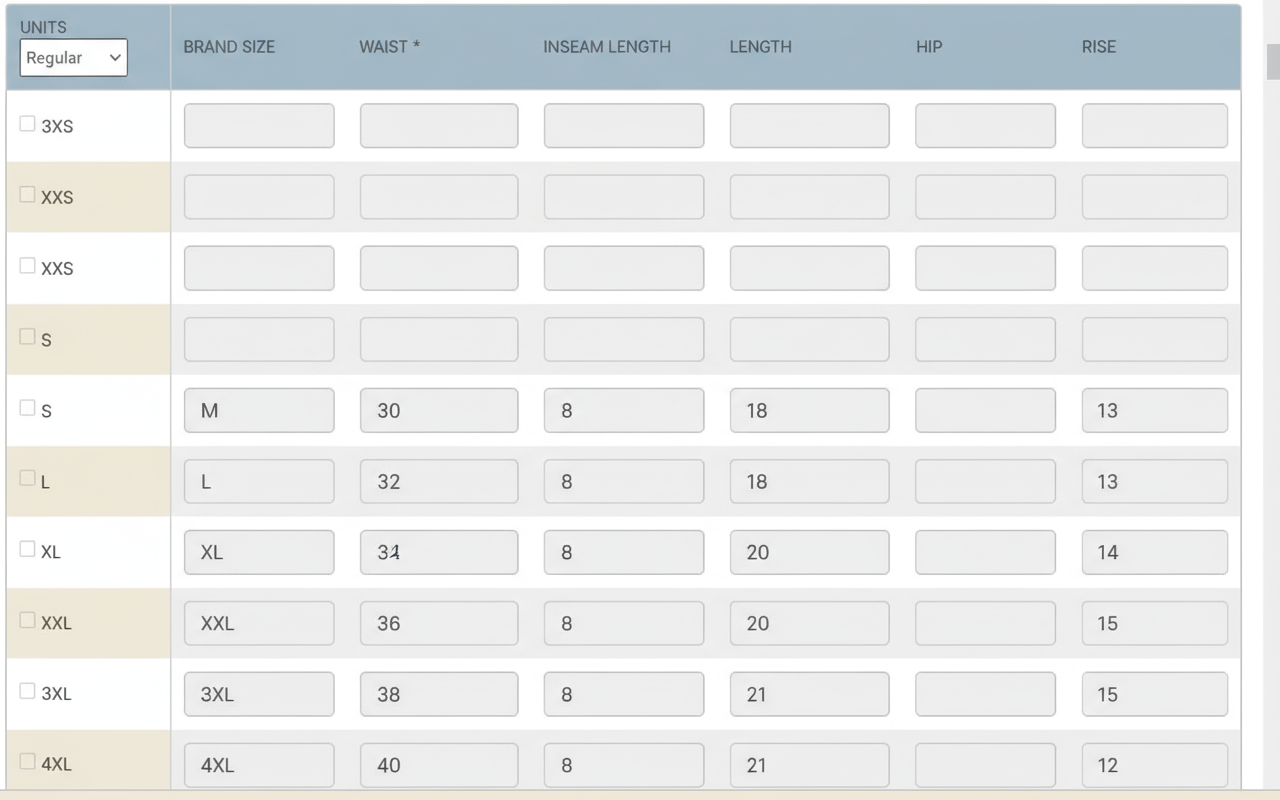The image size is (1280, 800).
Task: Edit the rise field containing 12
Action: [1155, 765]
